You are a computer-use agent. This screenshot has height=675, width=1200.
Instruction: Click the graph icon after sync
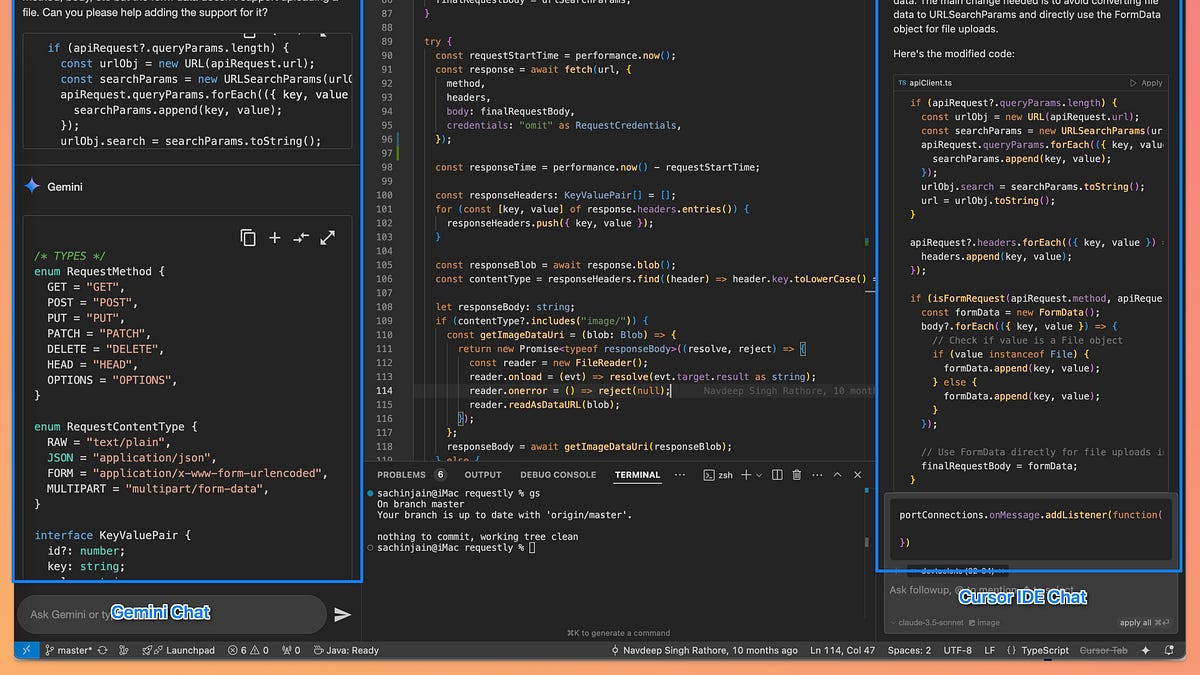tap(124, 650)
